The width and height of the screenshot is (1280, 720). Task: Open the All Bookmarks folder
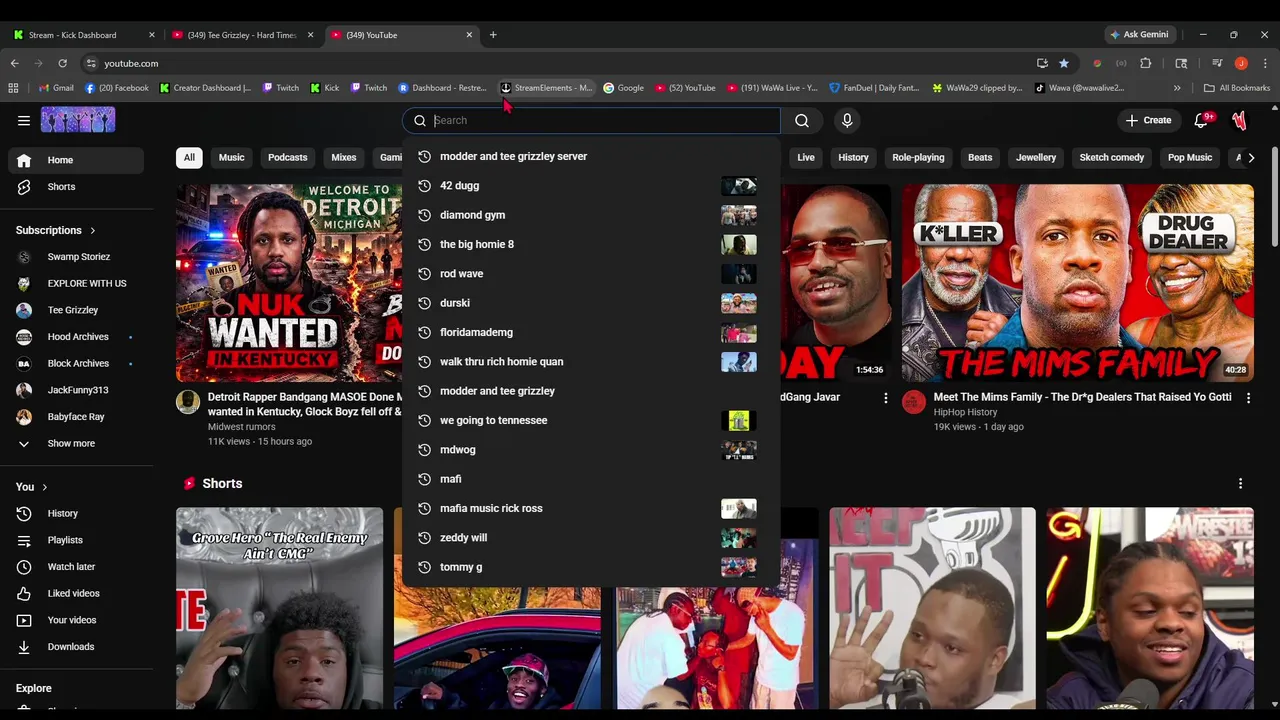pyautogui.click(x=1237, y=88)
